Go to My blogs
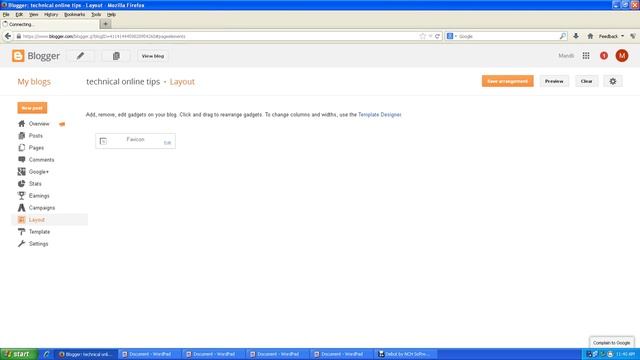Viewport: 640px width, 360px height. (34, 82)
